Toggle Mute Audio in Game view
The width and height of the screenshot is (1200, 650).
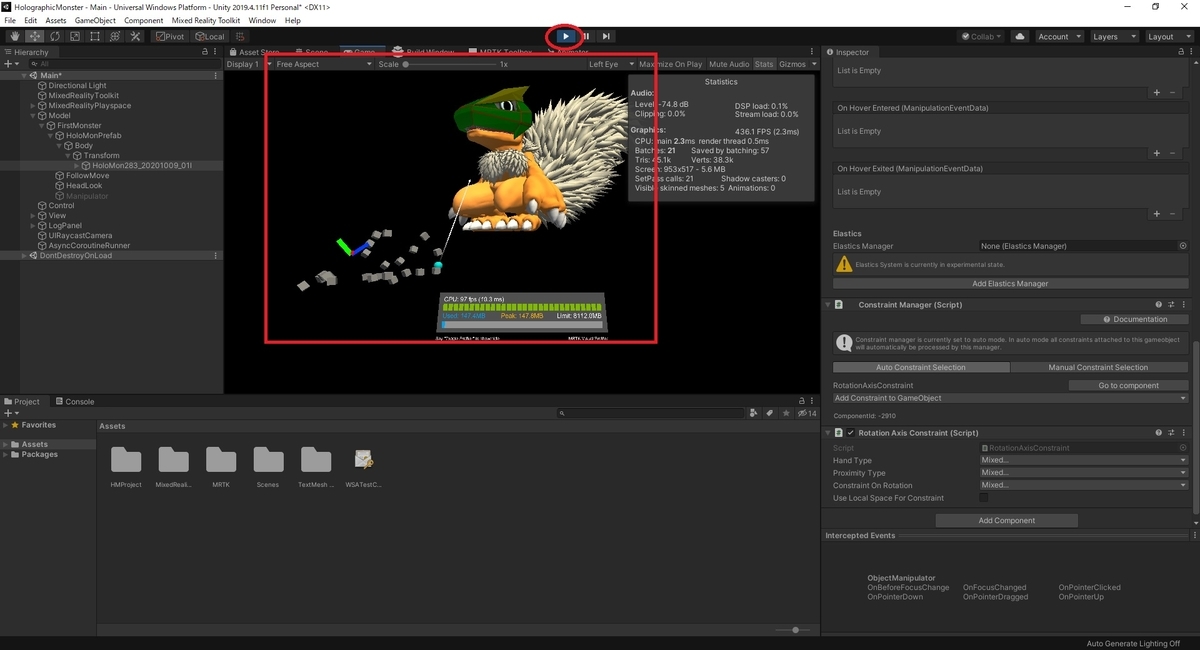pyautogui.click(x=729, y=64)
